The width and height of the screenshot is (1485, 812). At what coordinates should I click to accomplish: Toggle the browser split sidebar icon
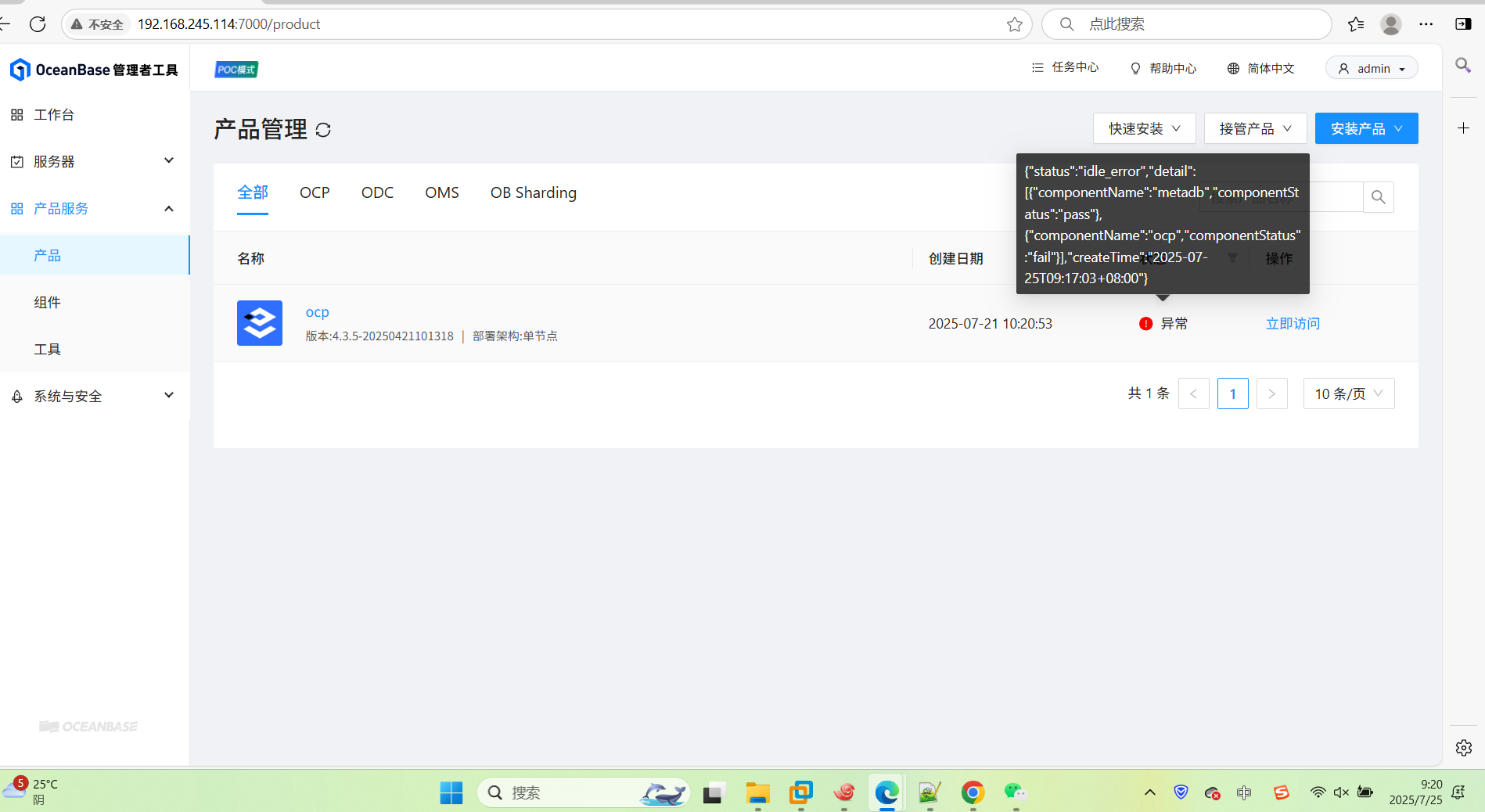(x=1462, y=24)
